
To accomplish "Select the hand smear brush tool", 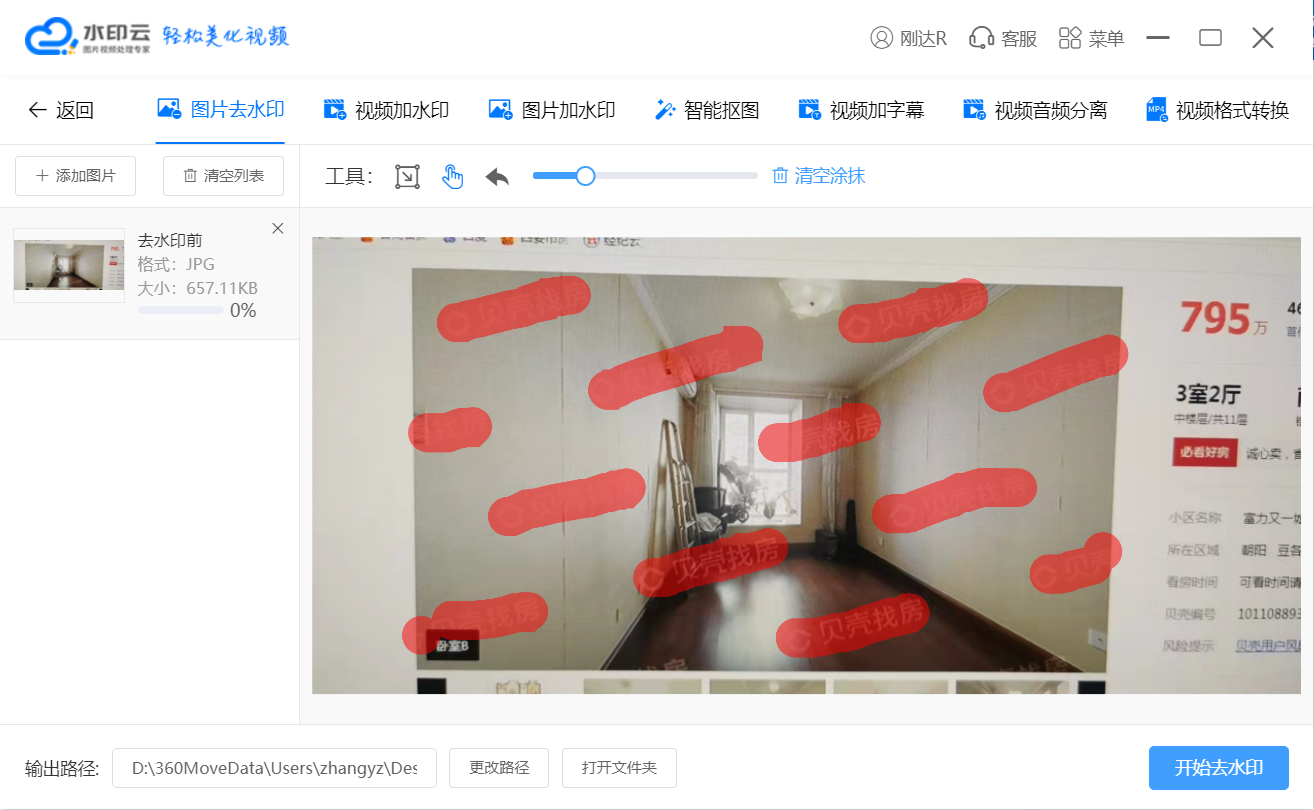I will coord(453,177).
